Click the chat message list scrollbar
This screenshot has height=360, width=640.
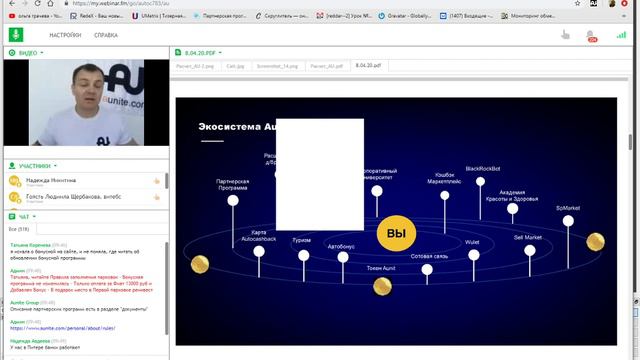pos(166,288)
